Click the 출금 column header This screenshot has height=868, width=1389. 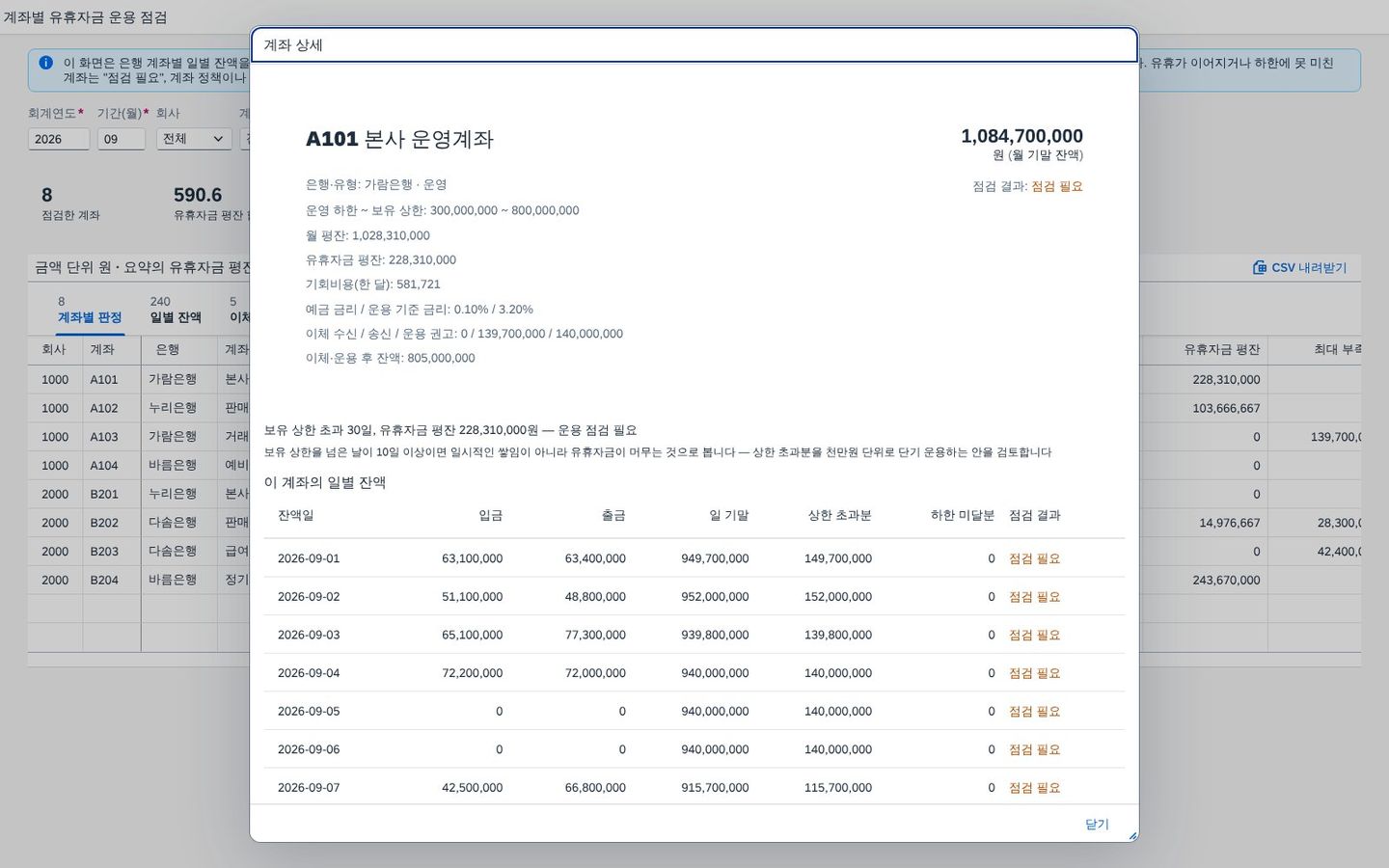pos(613,516)
